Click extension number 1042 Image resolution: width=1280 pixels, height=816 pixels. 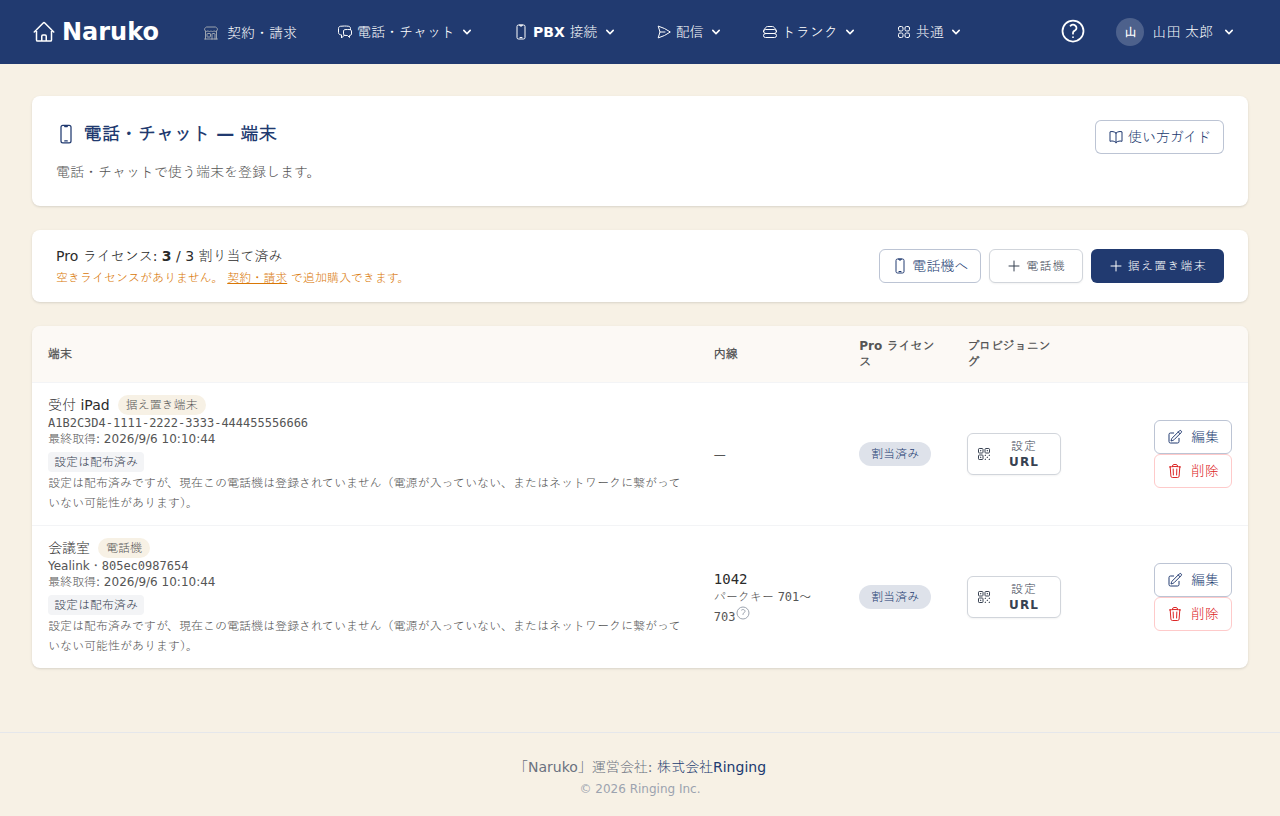click(730, 579)
